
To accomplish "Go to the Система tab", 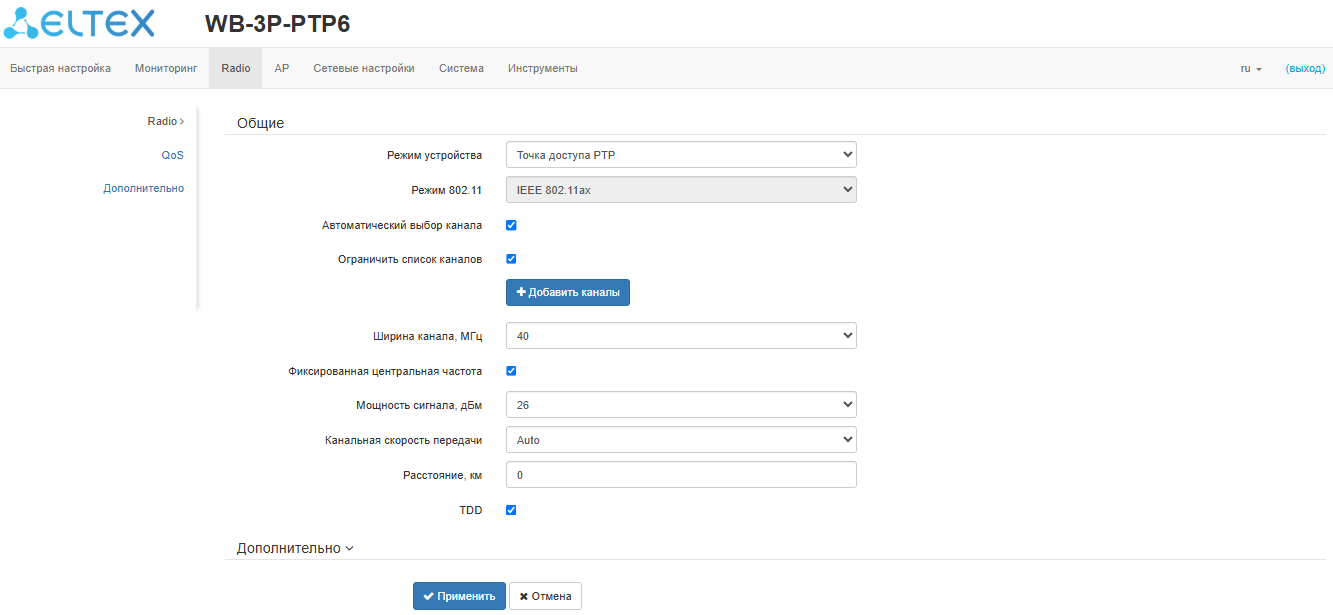I will click(x=461, y=69).
